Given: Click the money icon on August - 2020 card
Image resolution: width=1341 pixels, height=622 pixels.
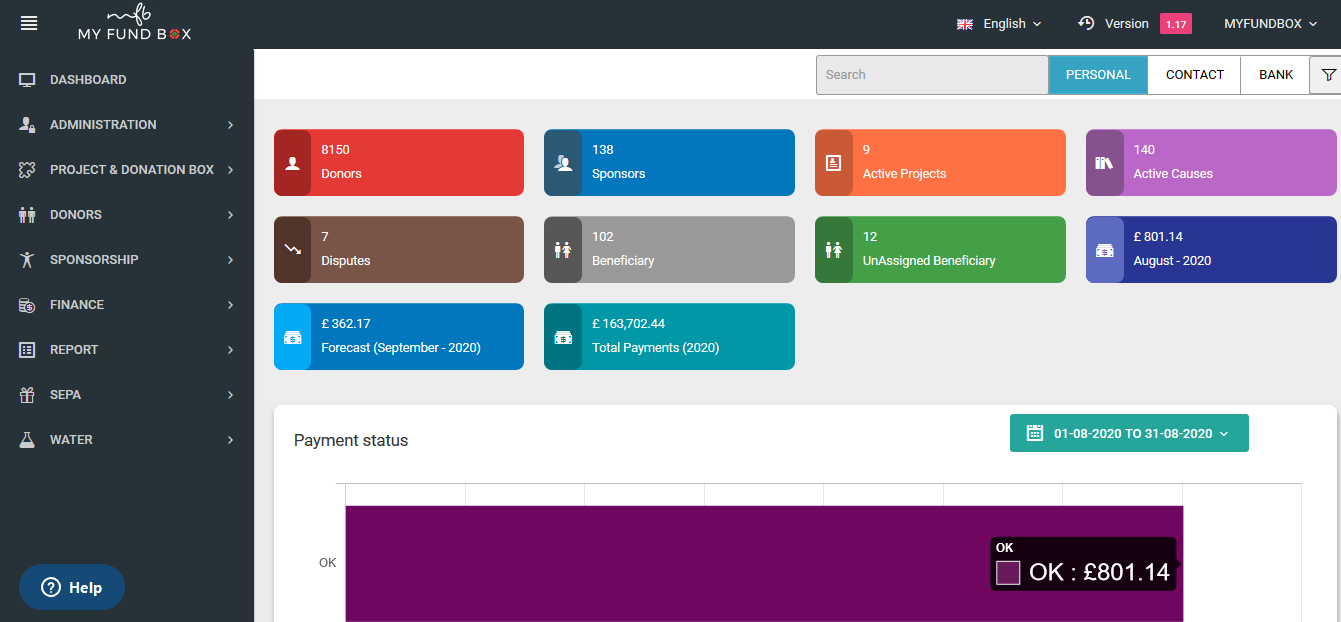Looking at the screenshot, I should click(1105, 249).
